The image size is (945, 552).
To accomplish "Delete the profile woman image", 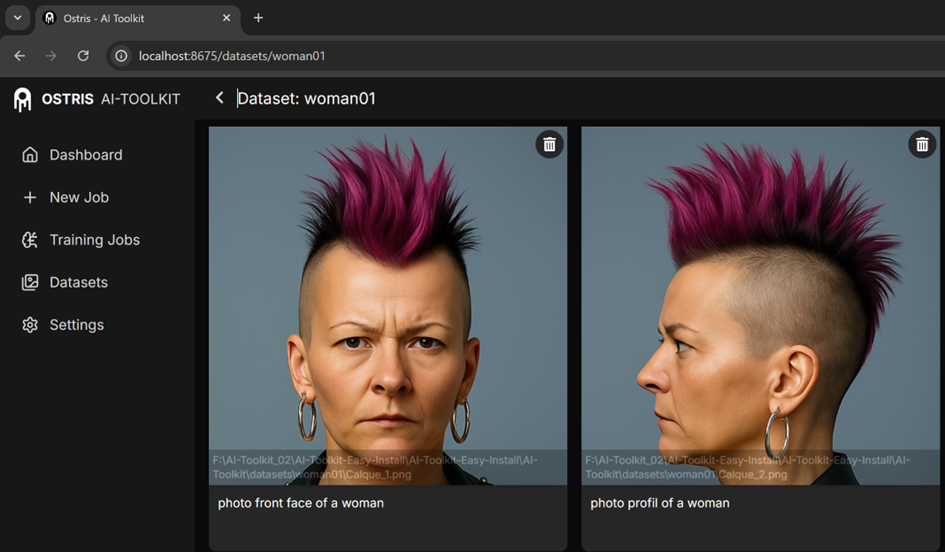I will [921, 145].
